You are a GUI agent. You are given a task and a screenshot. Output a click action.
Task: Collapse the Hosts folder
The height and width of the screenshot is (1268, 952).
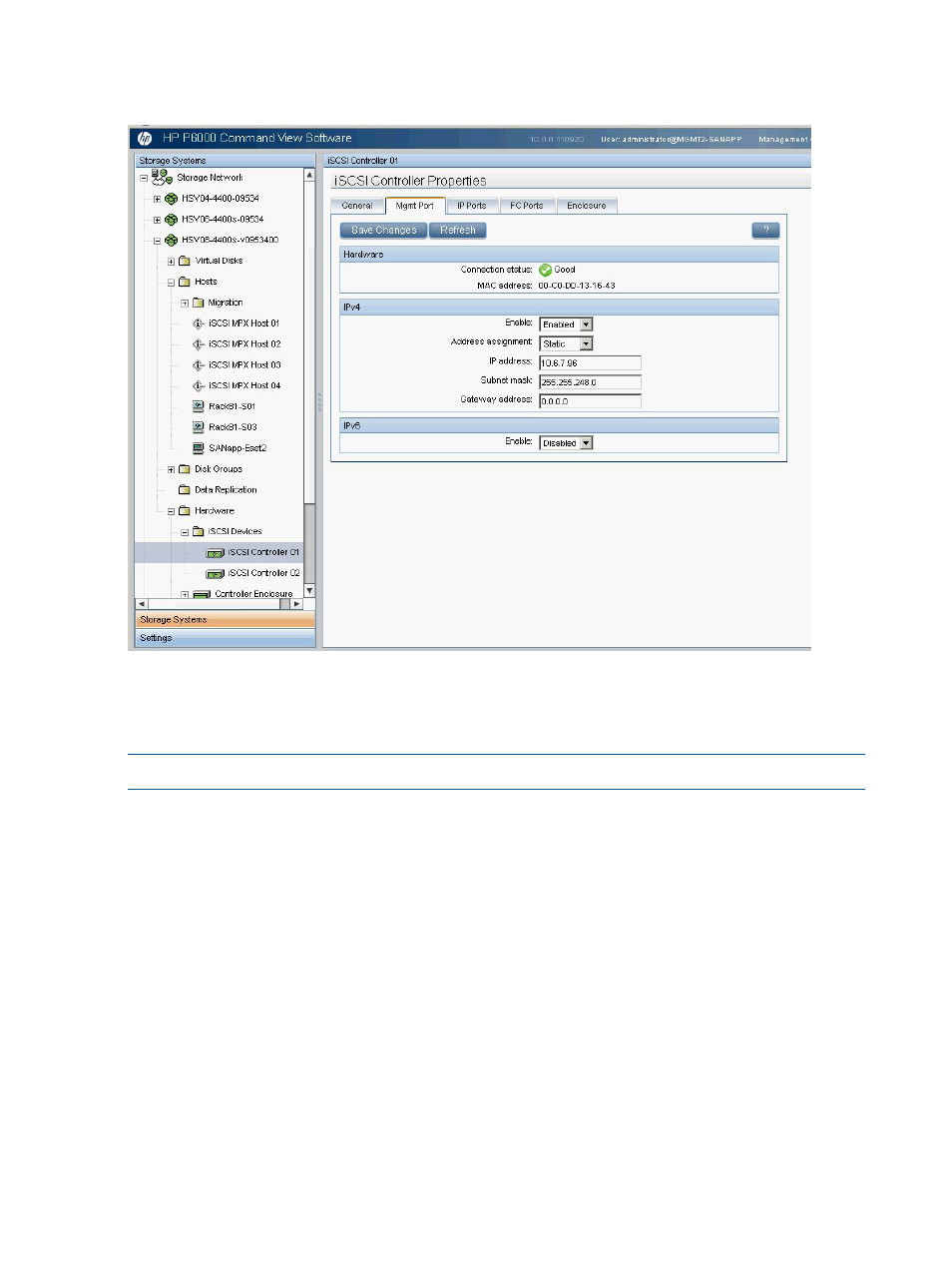click(x=171, y=283)
